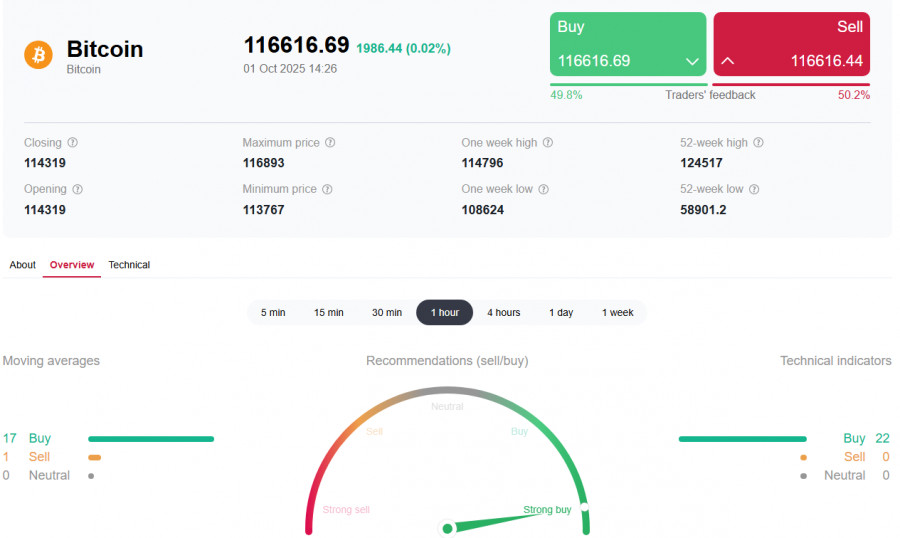This screenshot has height=538, width=900.
Task: Select the 15 min timeframe
Action: point(329,312)
